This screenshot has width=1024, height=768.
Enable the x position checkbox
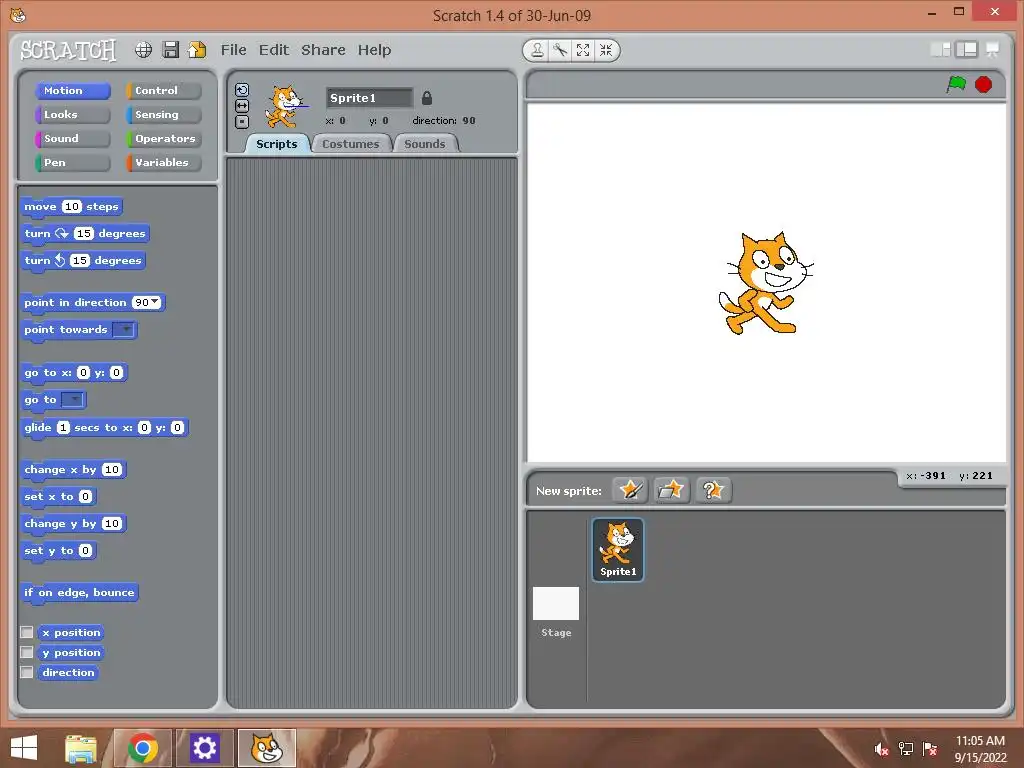coord(27,632)
